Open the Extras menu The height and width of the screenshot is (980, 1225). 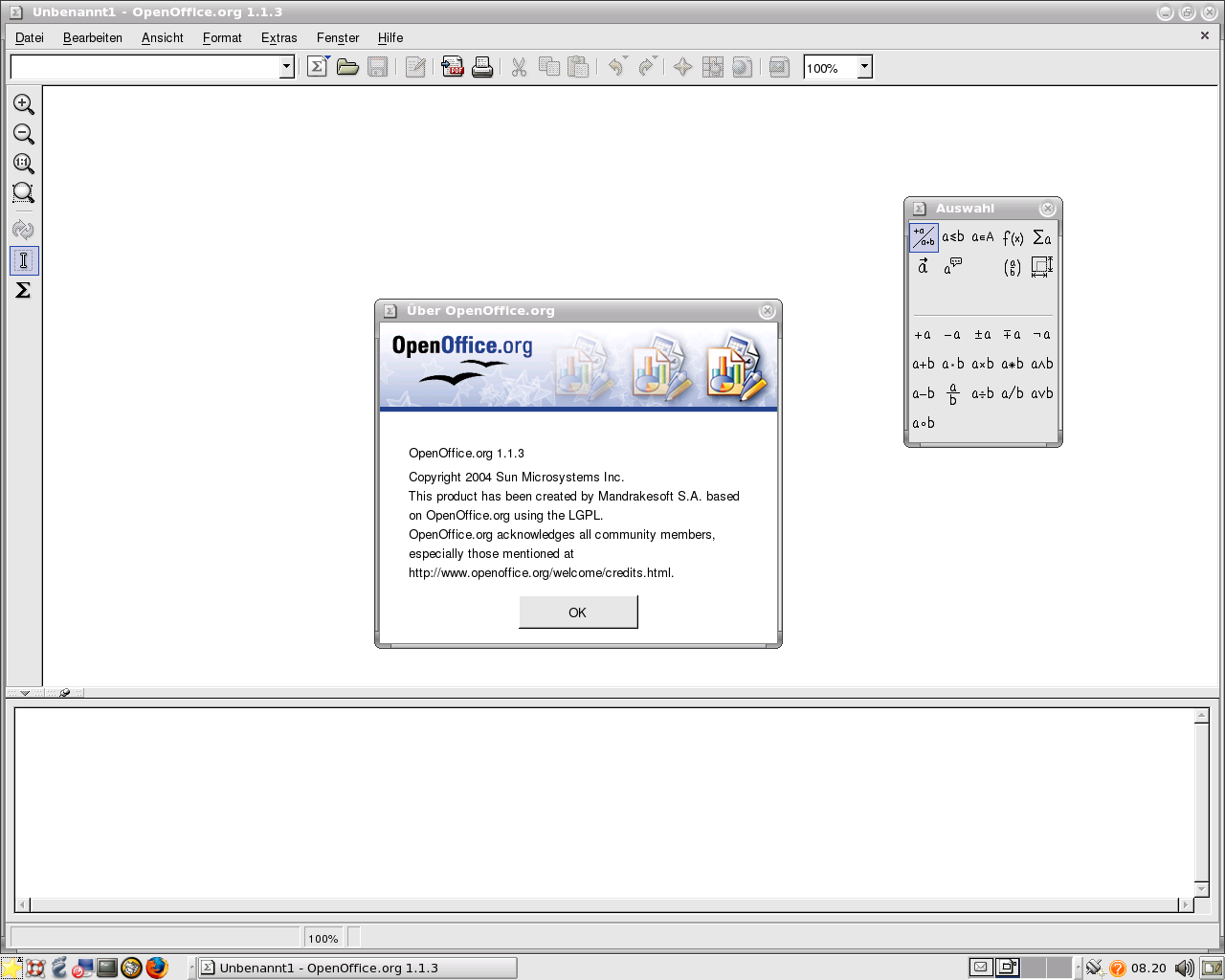[278, 38]
